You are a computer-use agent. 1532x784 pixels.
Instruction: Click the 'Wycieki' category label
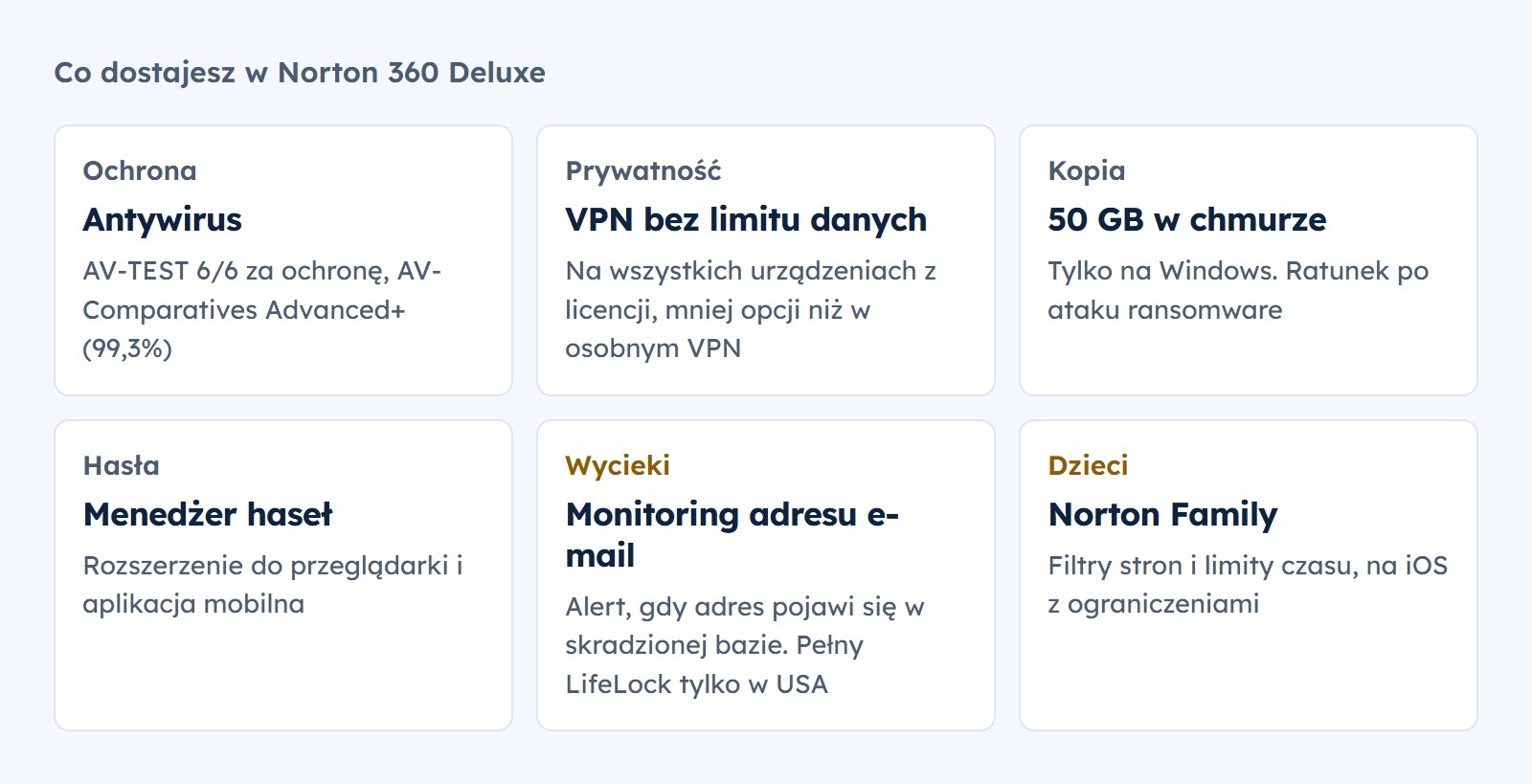click(x=618, y=465)
